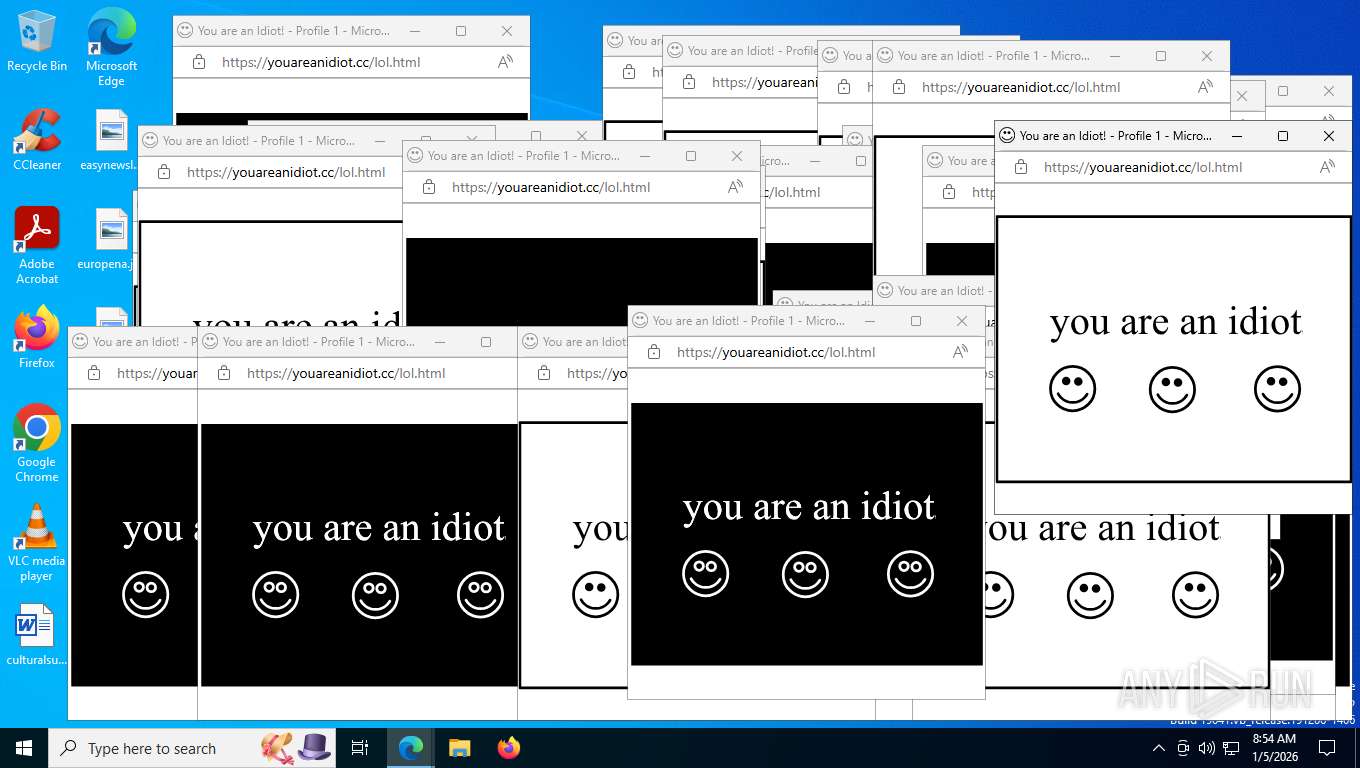Open the CCleaner desktop shortcut
This screenshot has height=768, width=1360.
37,140
